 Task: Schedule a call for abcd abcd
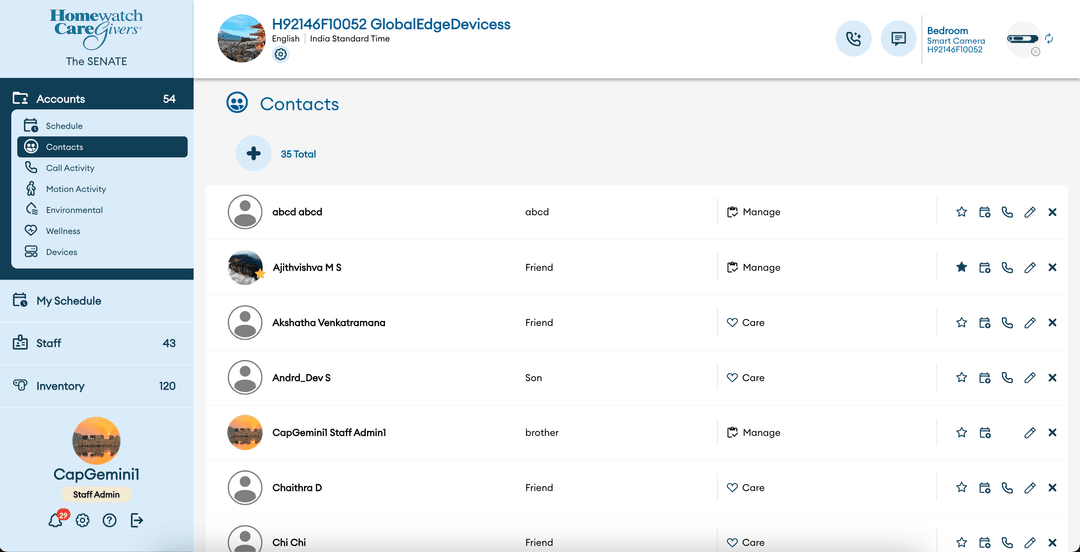pos(985,212)
